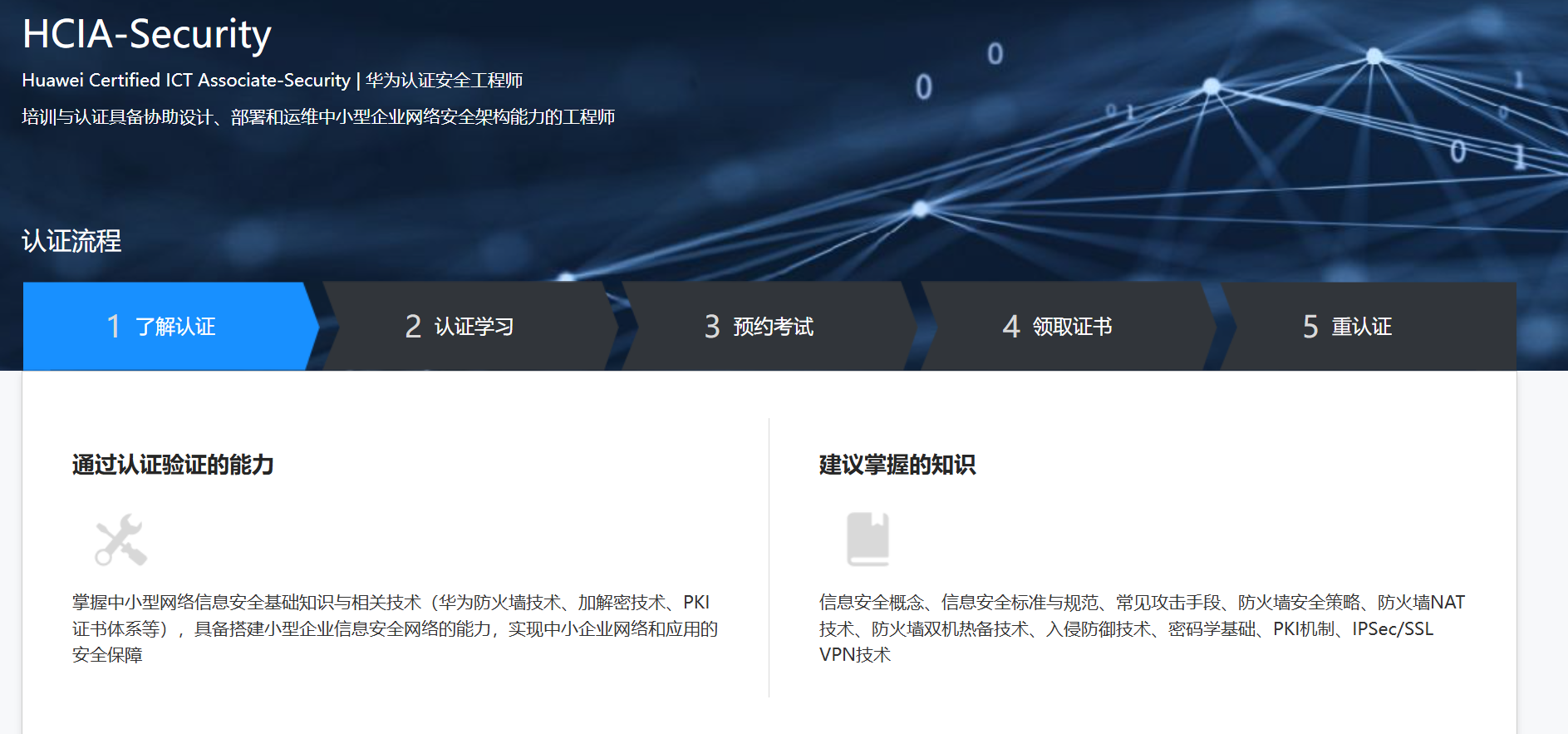Go to the 领取证书 step tab
The height and width of the screenshot is (734, 1568).
point(1069,326)
